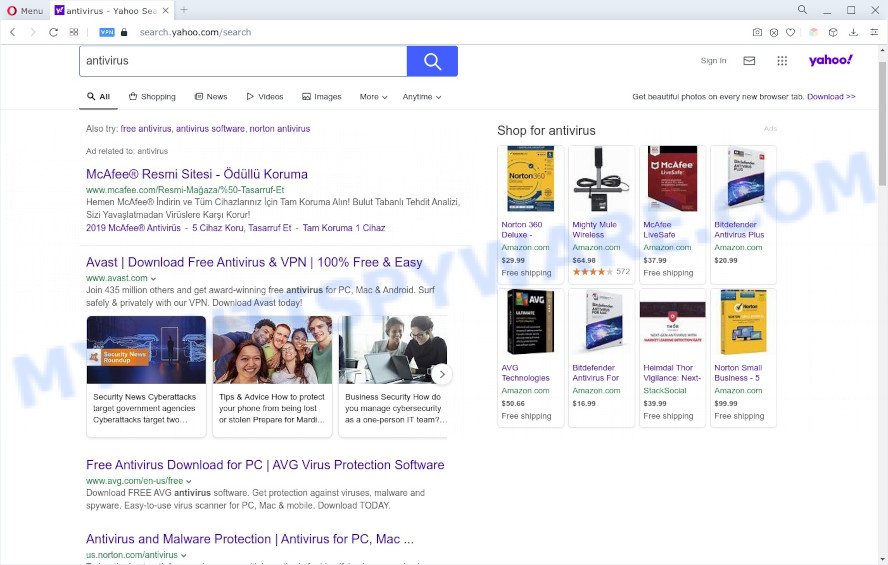The width and height of the screenshot is (888, 565).
Task: Open Mighty Mule Wireless product
Action: click(x=601, y=215)
